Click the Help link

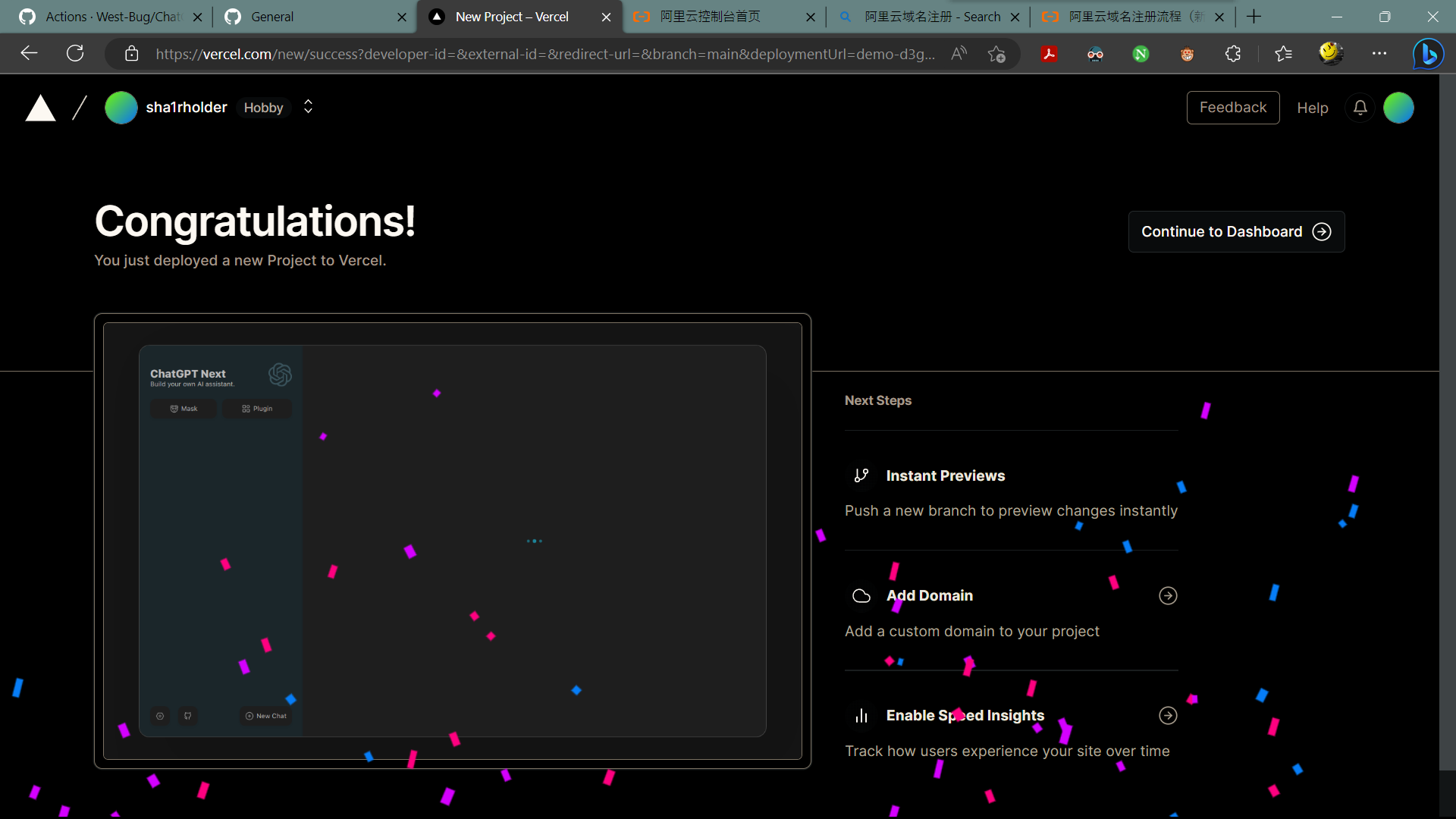[1312, 108]
